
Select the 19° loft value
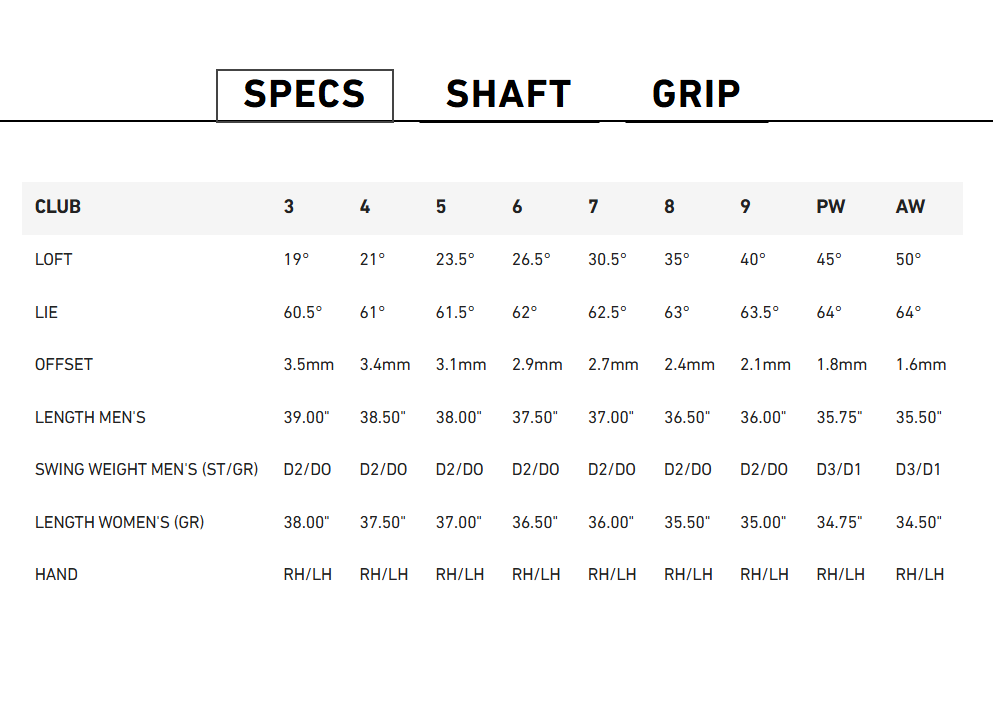coord(296,260)
